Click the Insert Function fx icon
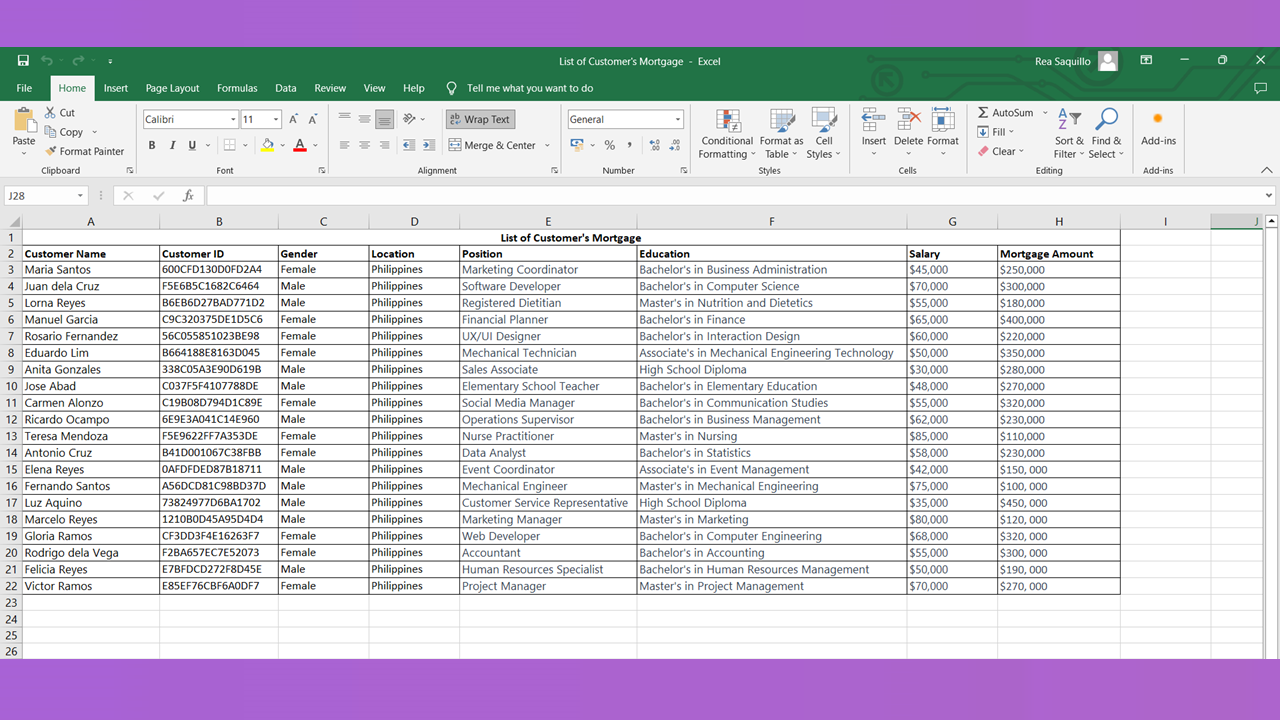The width and height of the screenshot is (1280, 720). pos(187,196)
